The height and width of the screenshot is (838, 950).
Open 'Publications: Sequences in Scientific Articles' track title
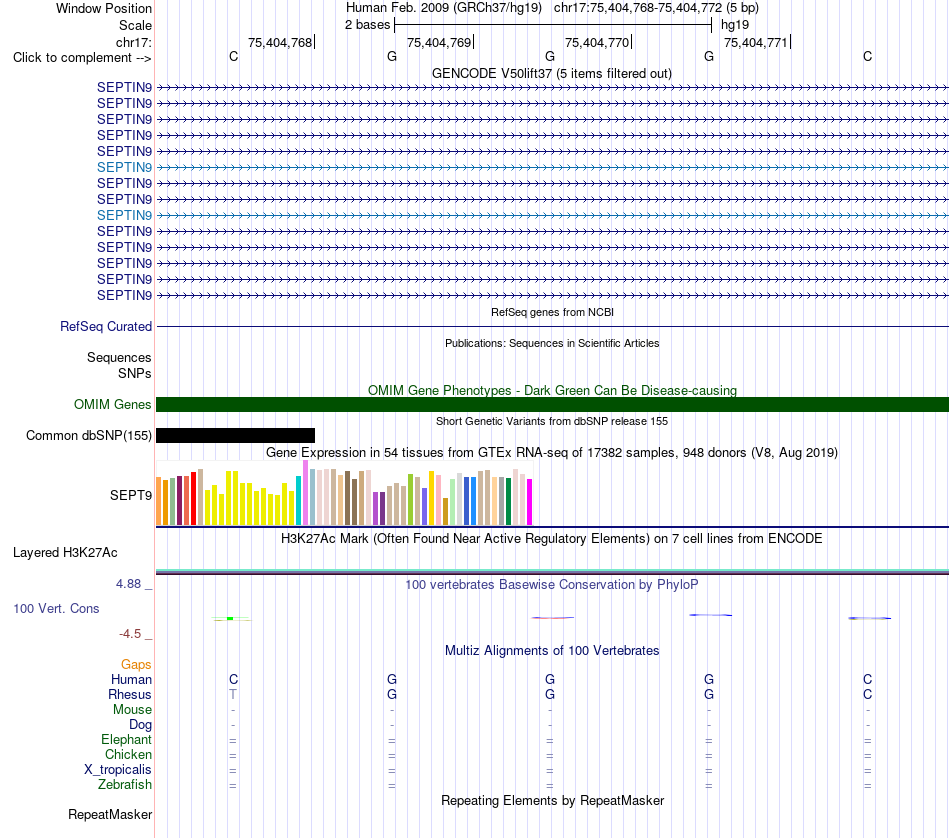[x=552, y=343]
